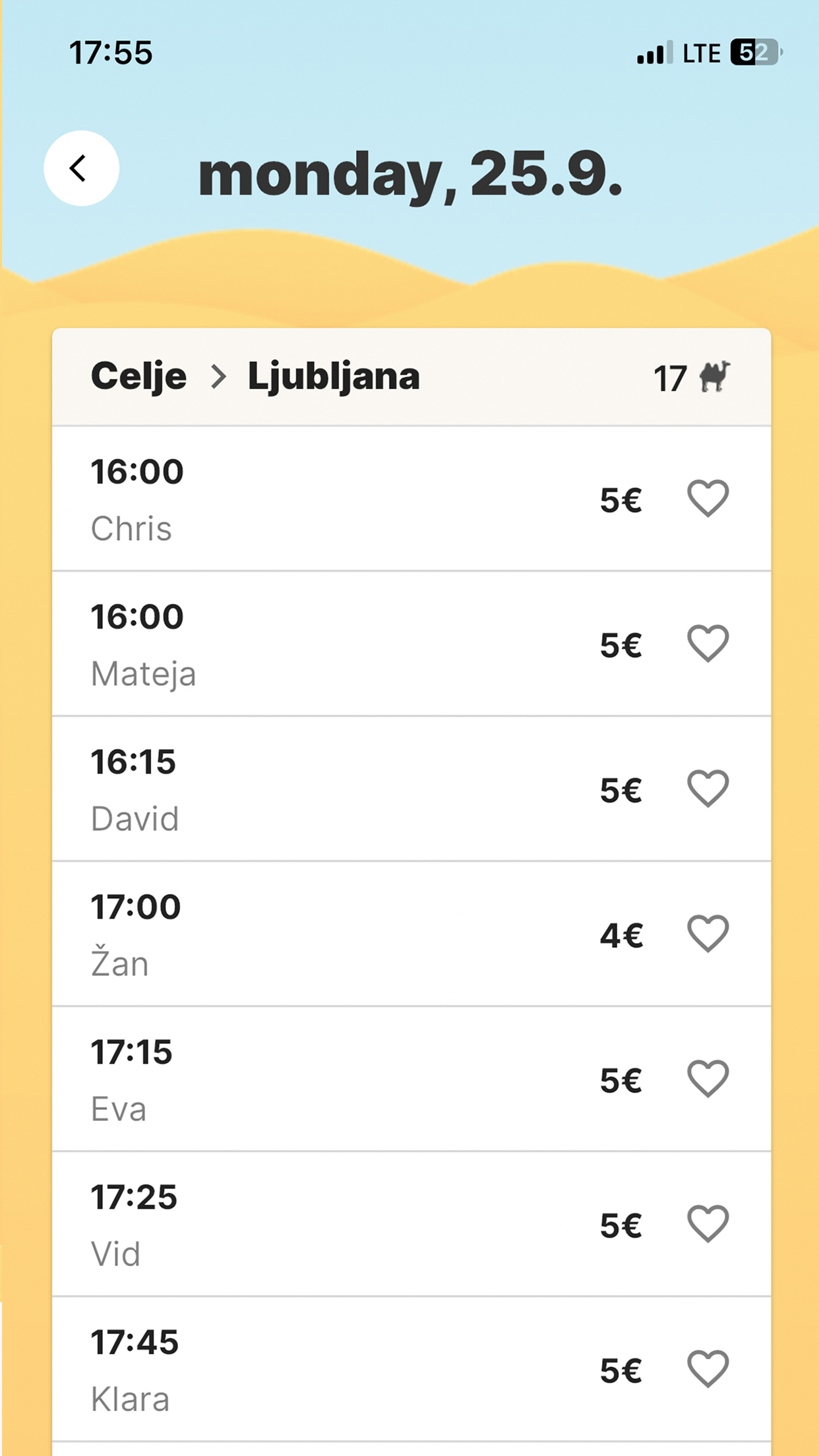The image size is (819, 1456).
Task: Open Chris's ride by tapping his name
Action: pos(131,529)
